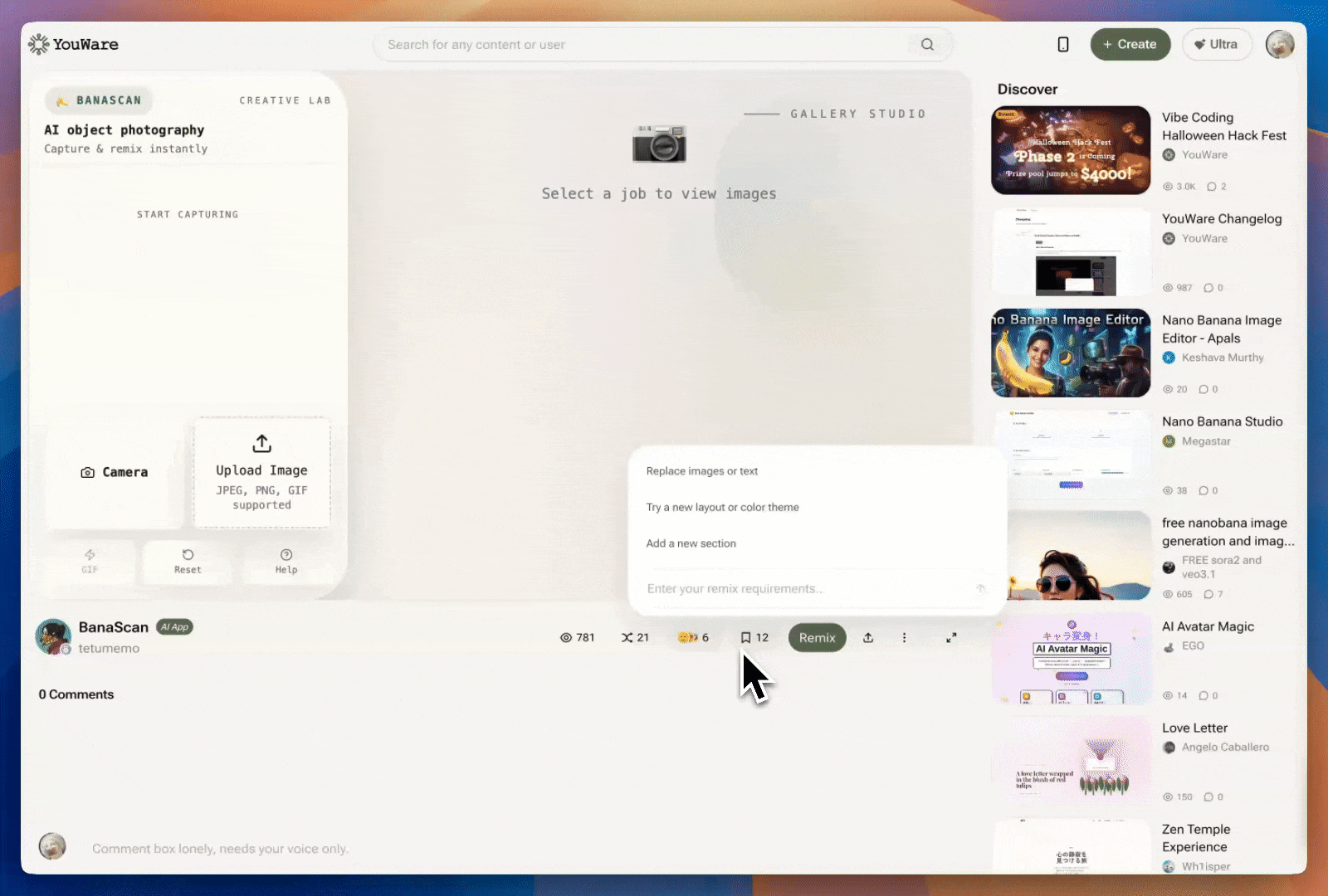Click the Reset icon button
Image resolution: width=1328 pixels, height=896 pixels.
click(188, 561)
